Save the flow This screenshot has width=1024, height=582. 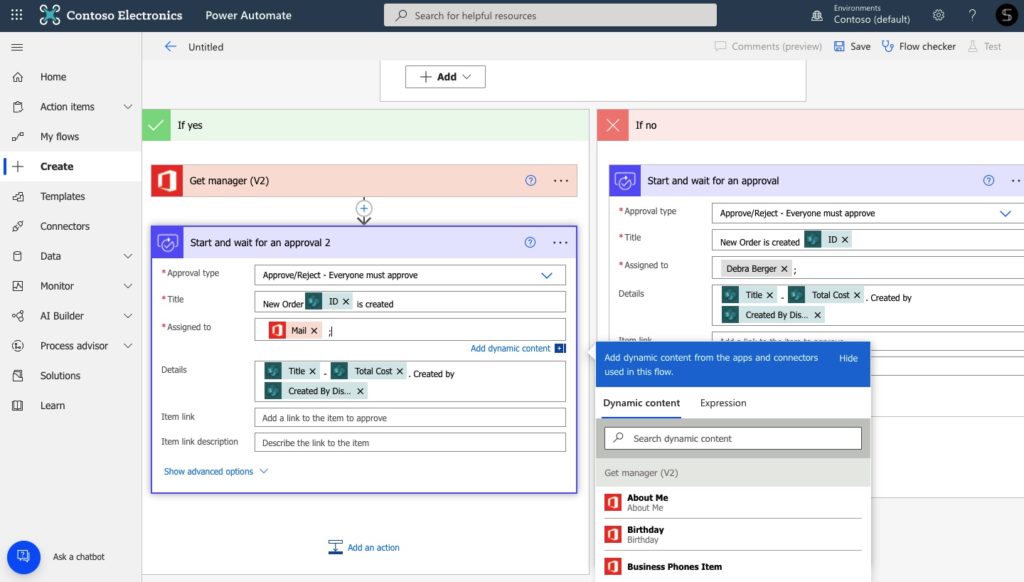pyautogui.click(x=852, y=46)
